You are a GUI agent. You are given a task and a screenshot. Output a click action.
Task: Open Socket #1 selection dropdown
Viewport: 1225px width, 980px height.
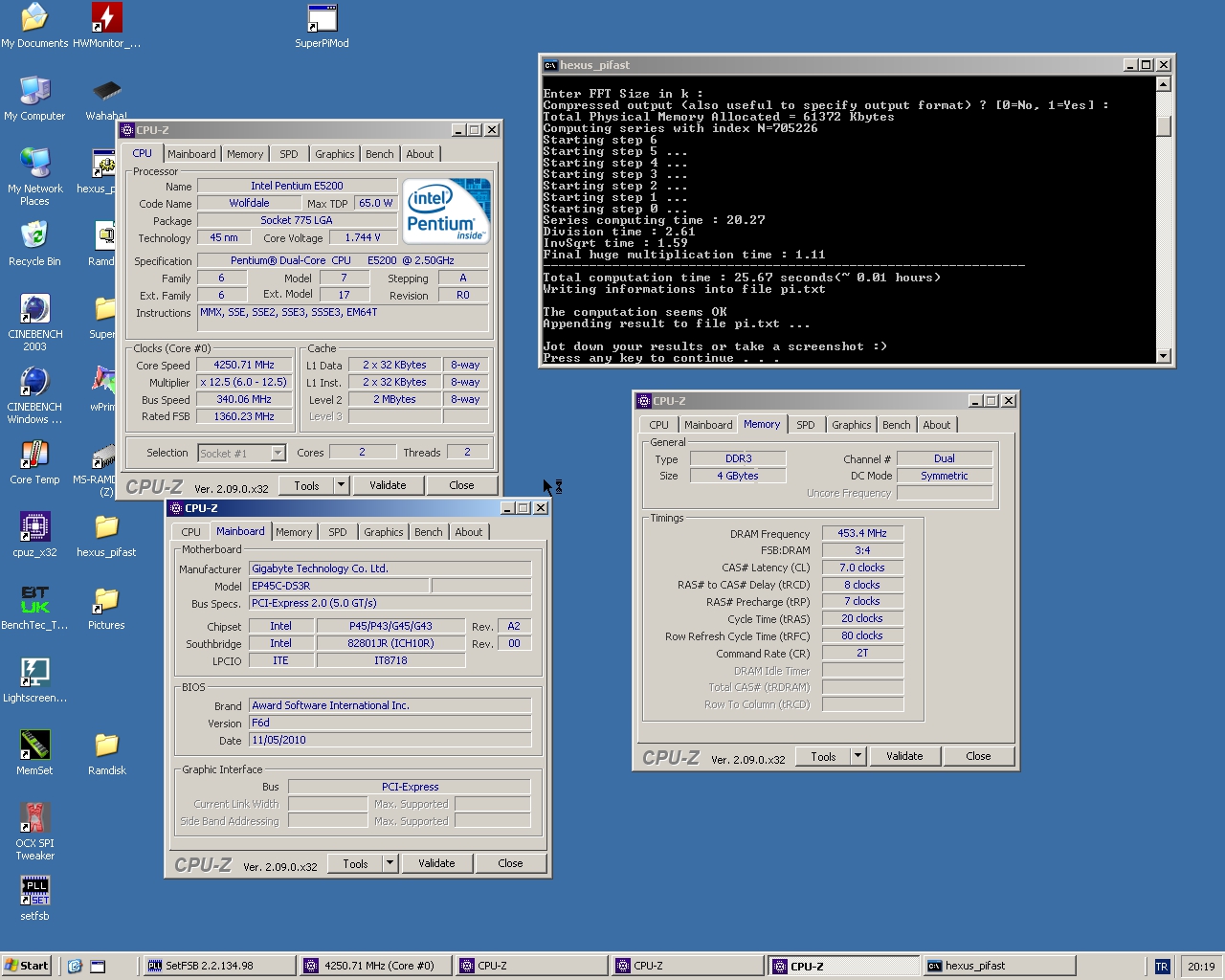(x=278, y=454)
